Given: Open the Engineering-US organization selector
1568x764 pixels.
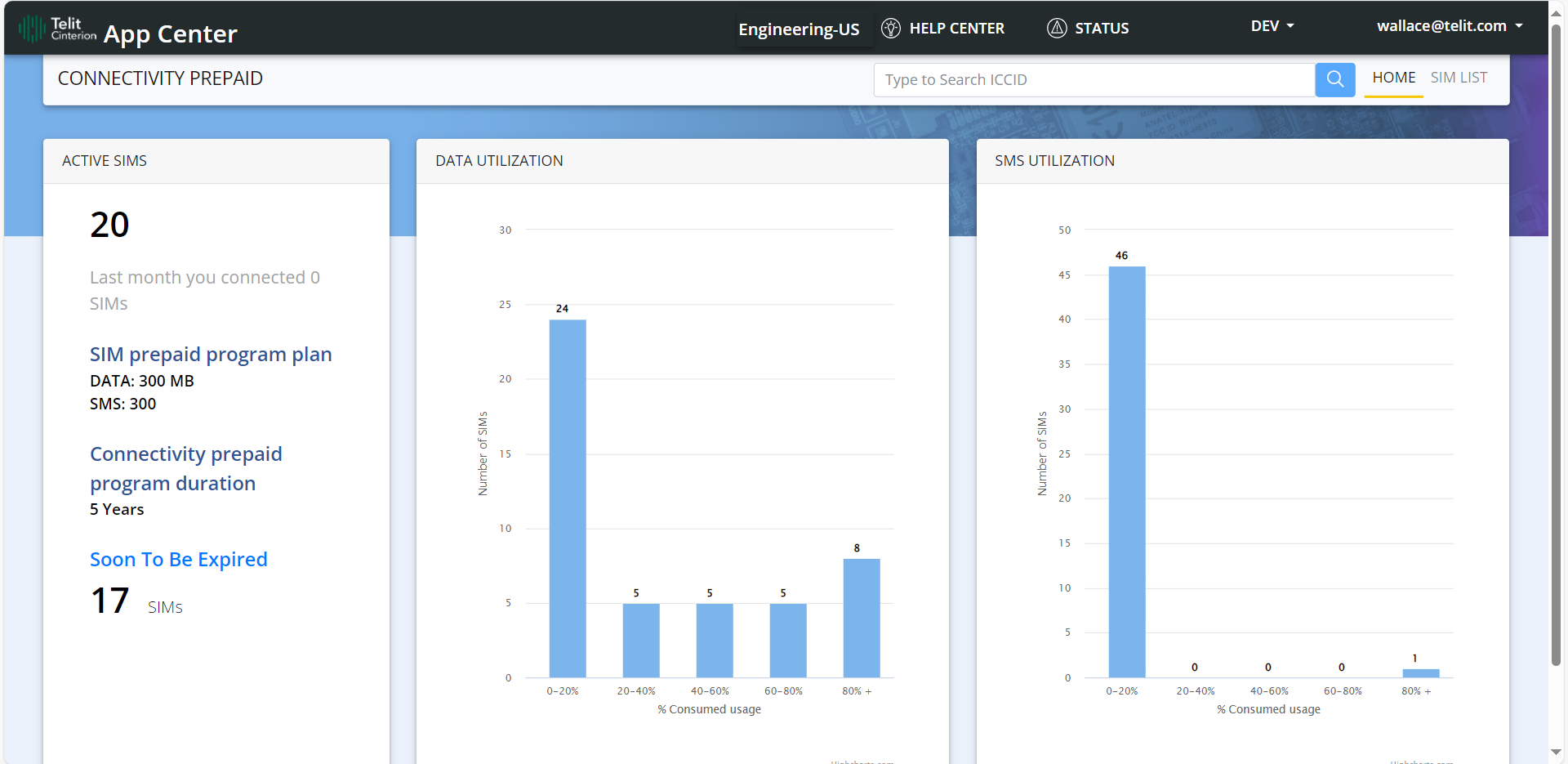Looking at the screenshot, I should tap(798, 29).
